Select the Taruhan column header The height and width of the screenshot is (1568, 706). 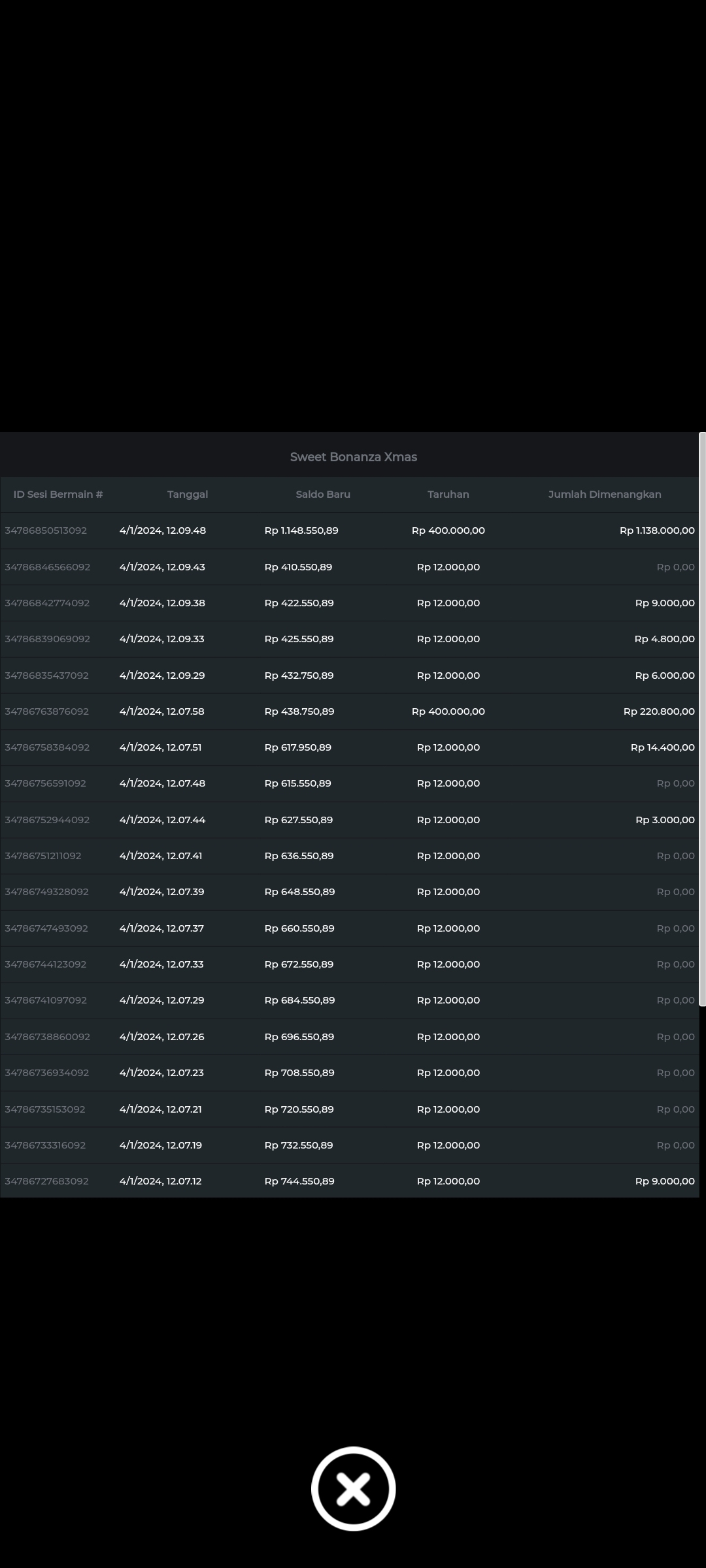(448, 495)
